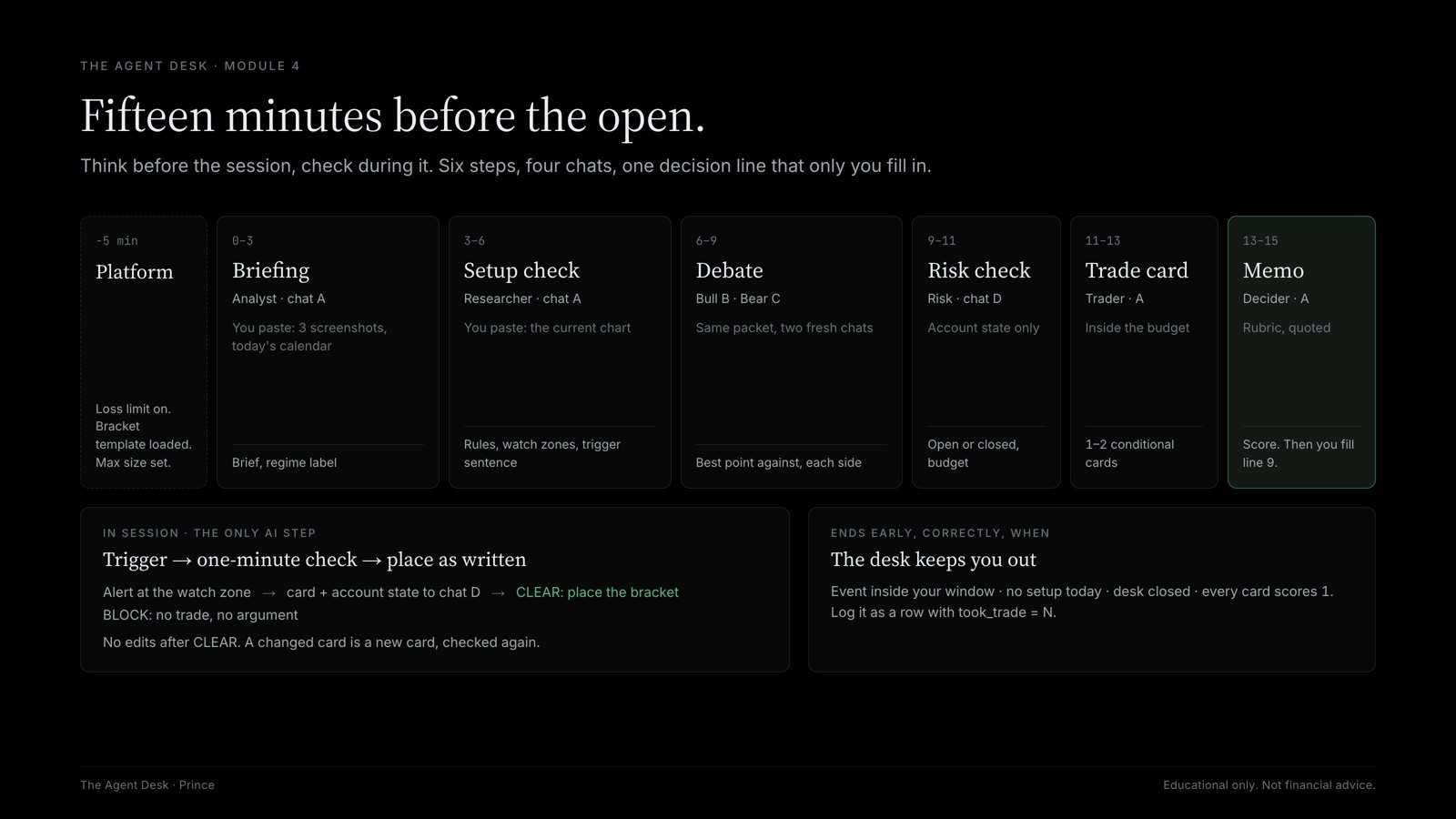Click 'Rules, watch zones, trigger sentence' output

pyautogui.click(x=542, y=453)
